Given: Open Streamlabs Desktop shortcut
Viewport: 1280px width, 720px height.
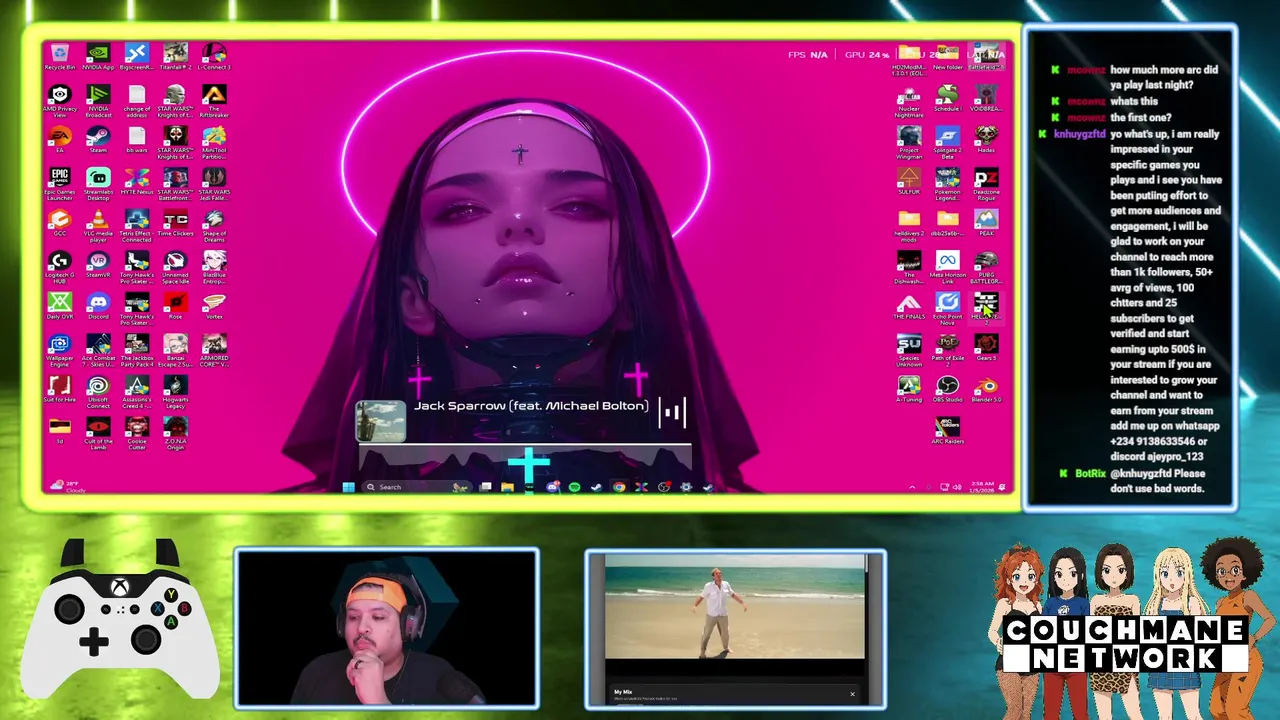Looking at the screenshot, I should point(98,184).
